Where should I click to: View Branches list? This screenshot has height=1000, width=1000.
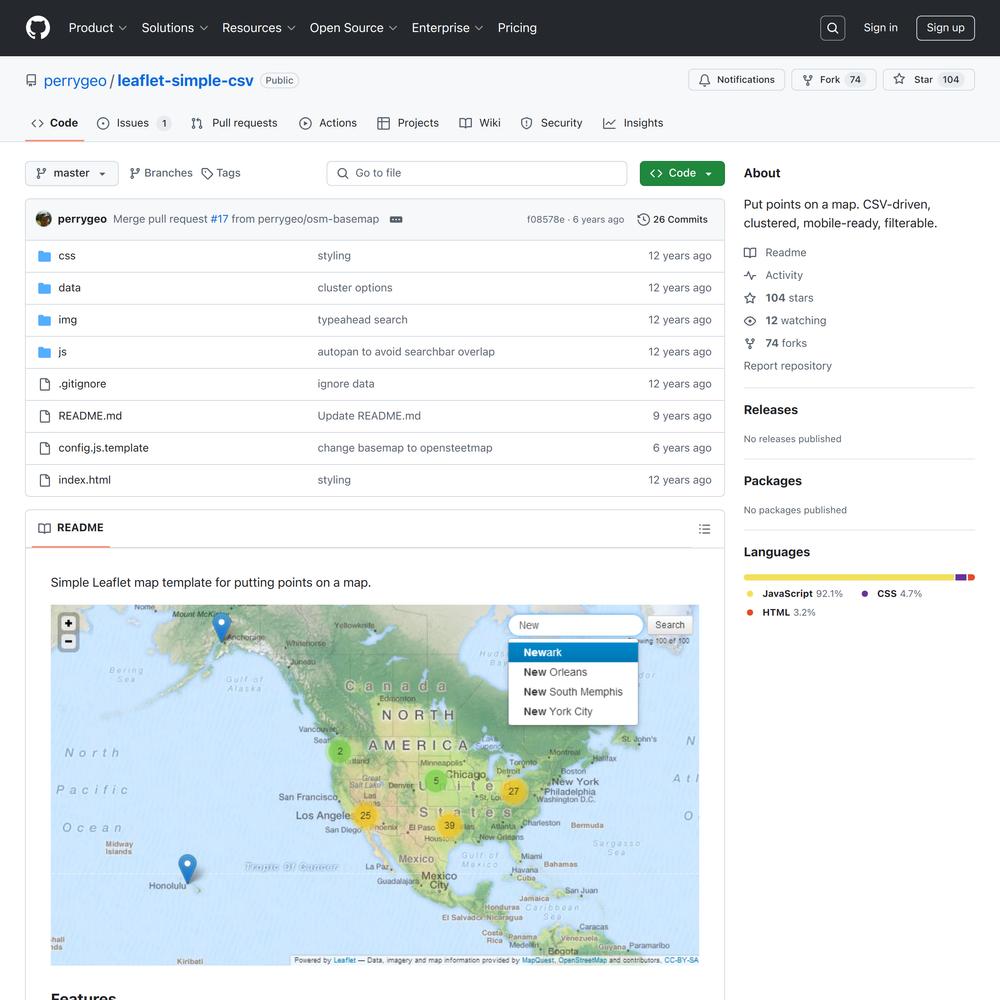[161, 173]
